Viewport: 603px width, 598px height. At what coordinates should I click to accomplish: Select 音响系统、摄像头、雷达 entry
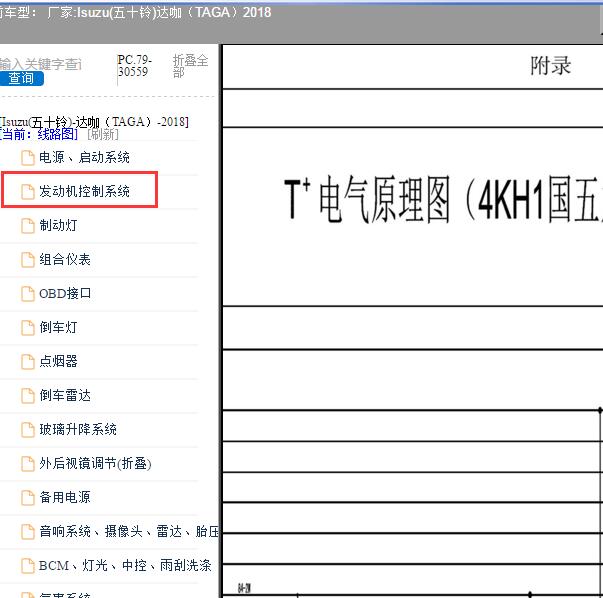129,531
